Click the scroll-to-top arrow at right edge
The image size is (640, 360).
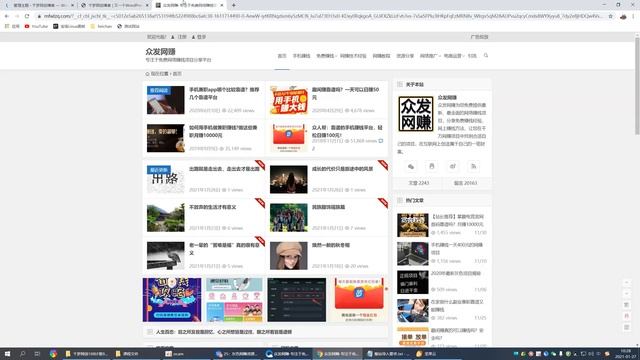click(x=627, y=282)
